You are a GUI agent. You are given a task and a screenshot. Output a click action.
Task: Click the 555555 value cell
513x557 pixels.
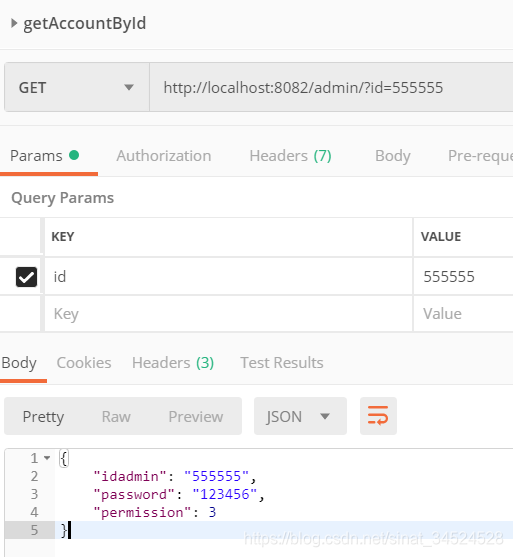[463, 277]
